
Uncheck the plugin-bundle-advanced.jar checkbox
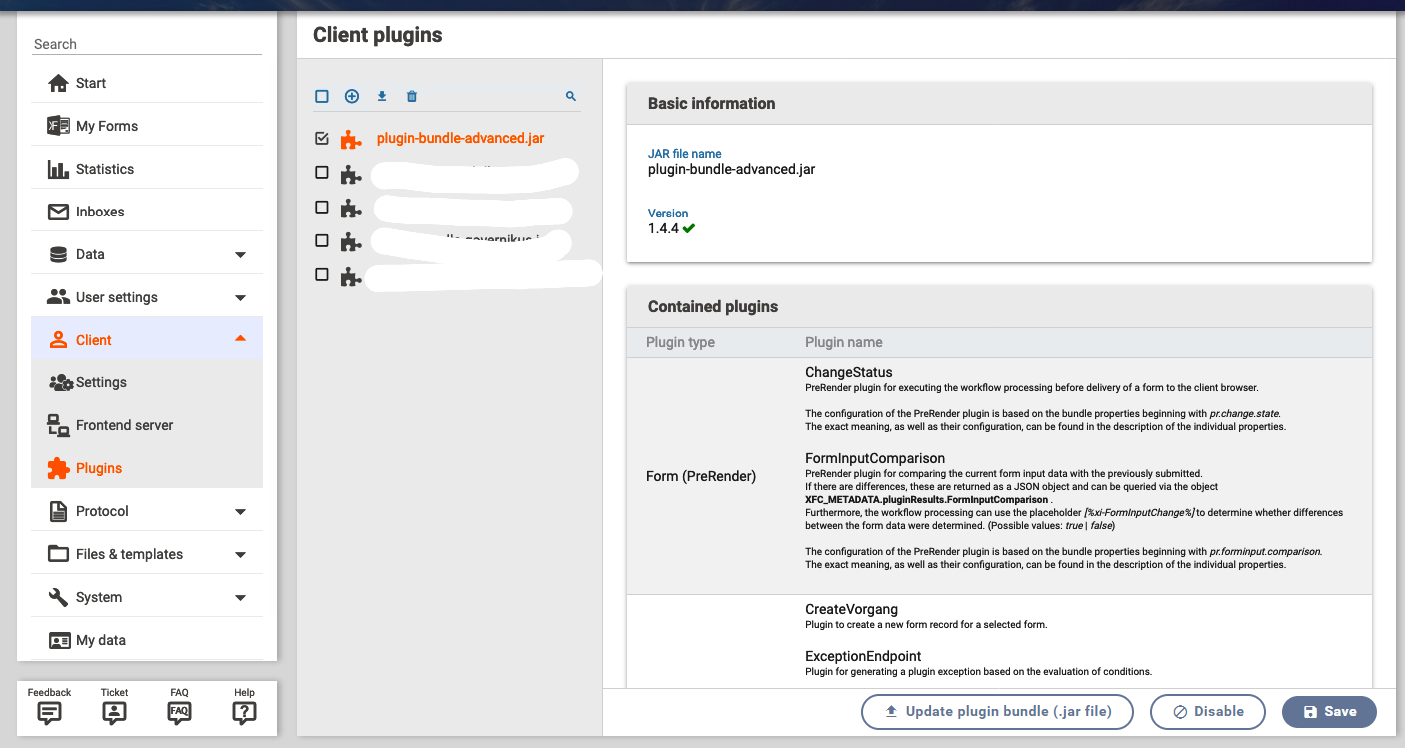(x=322, y=139)
